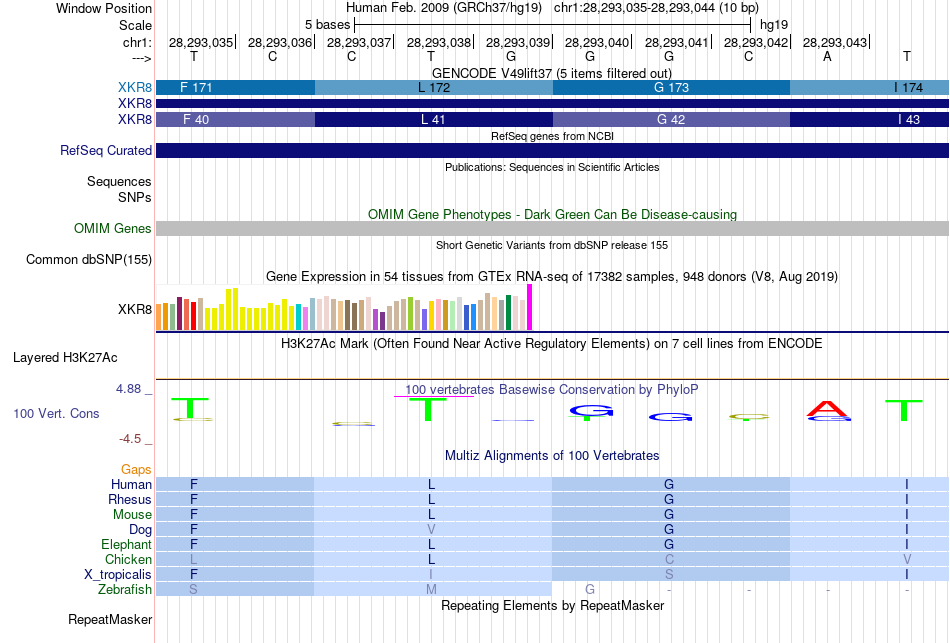Click the XKR8 codon block F 171

tap(236, 87)
